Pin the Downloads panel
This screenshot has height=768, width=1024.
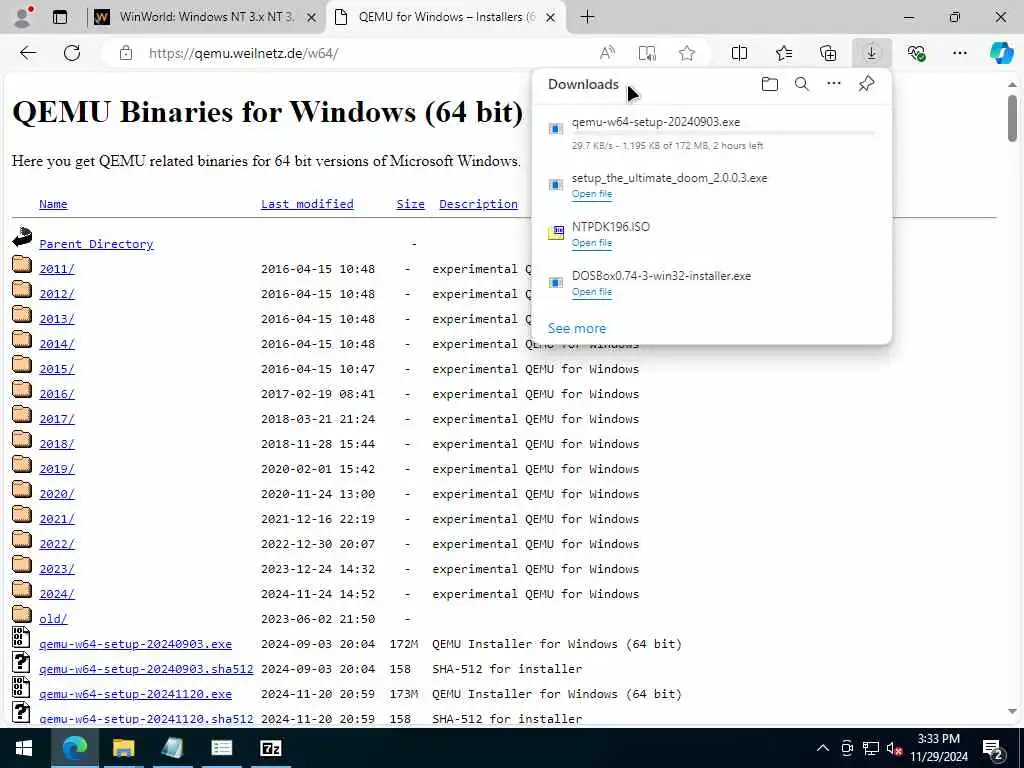coord(867,84)
